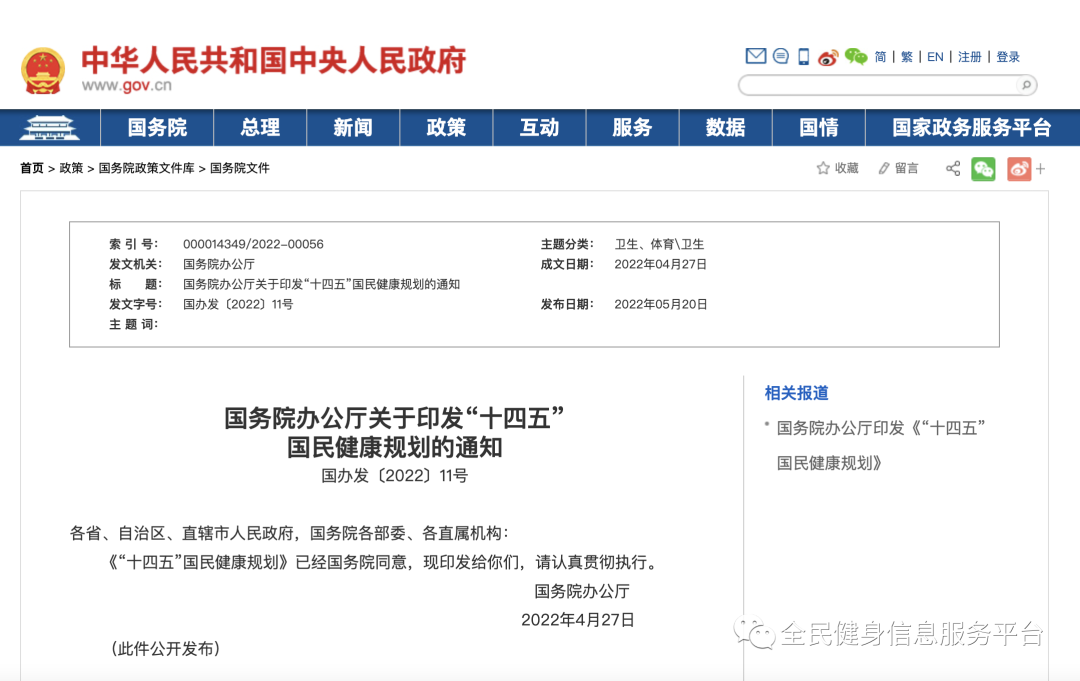Viewport: 1080px width, 681px height.
Task: Open the 新闻 menu item
Action: tap(353, 128)
